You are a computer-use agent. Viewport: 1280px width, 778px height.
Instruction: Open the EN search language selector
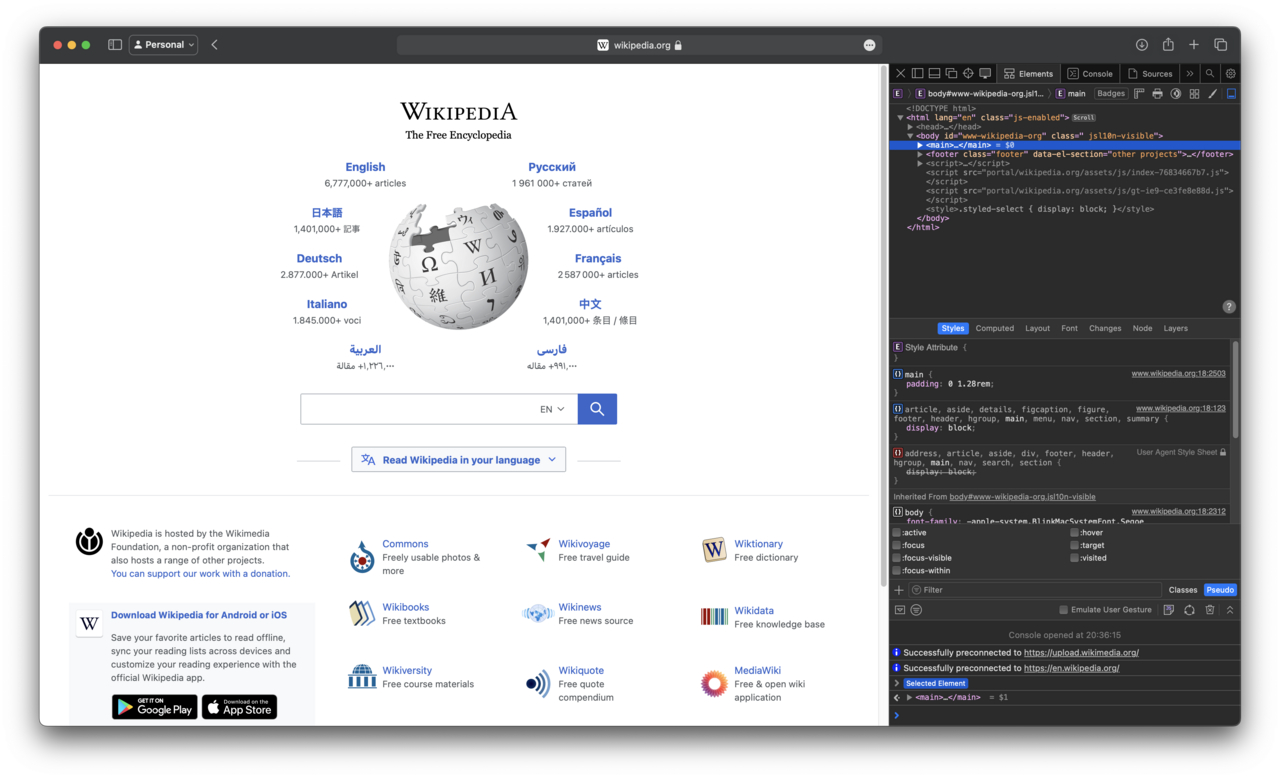click(x=552, y=409)
